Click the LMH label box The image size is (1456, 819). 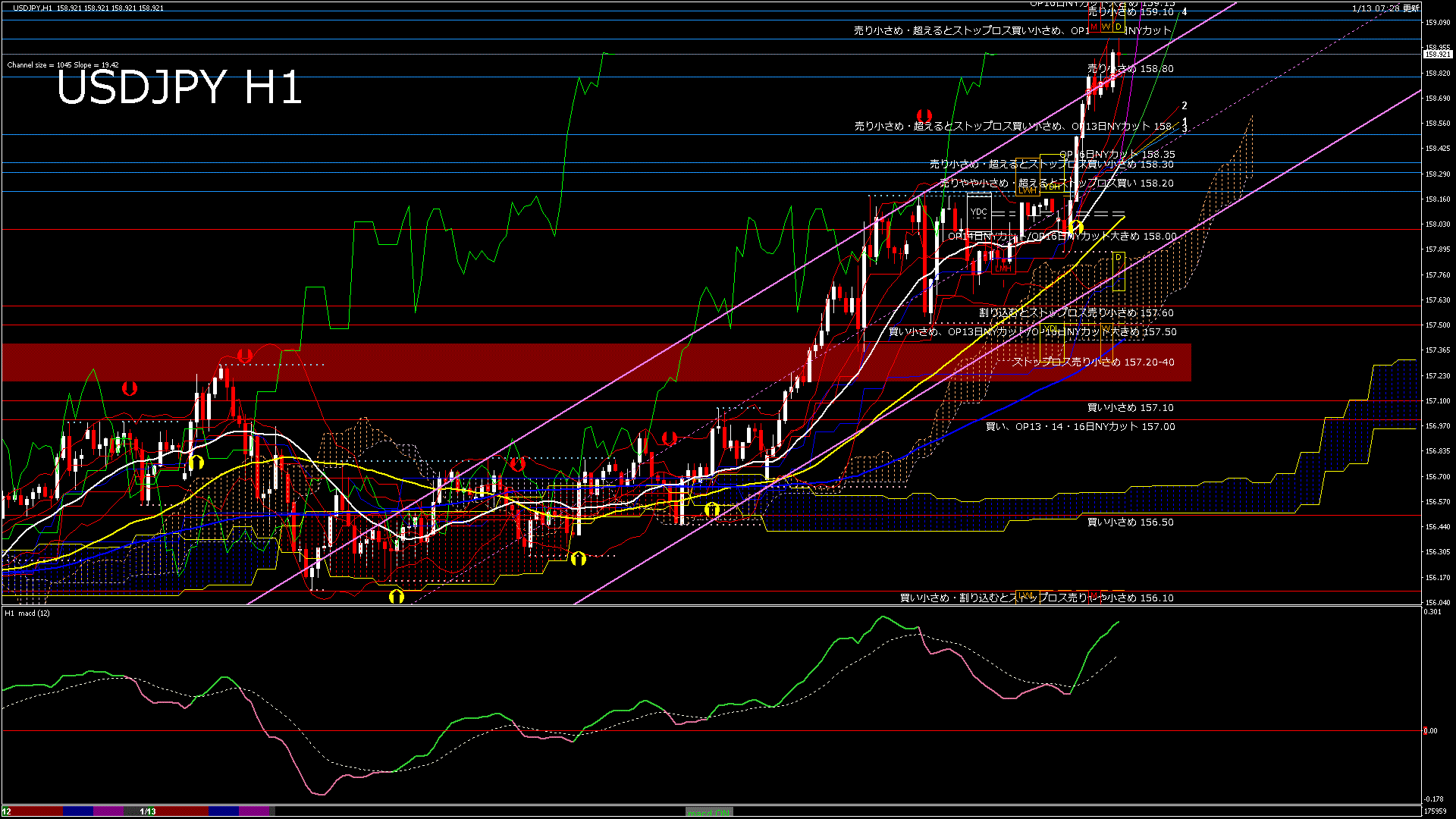tap(1003, 268)
